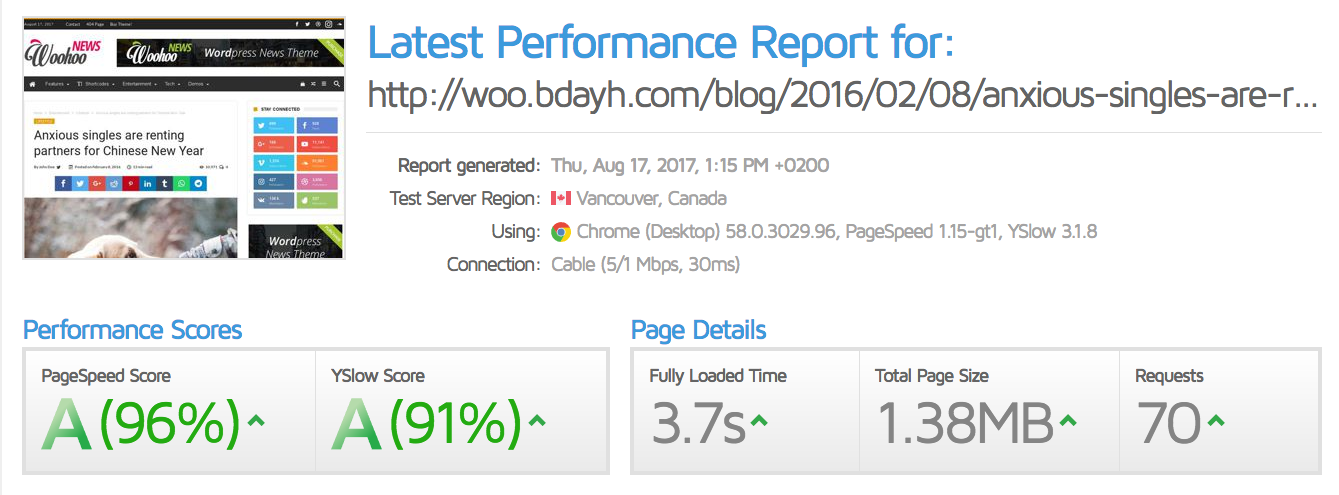Click the Chrome browser icon
The height and width of the screenshot is (495, 1339).
pyautogui.click(x=561, y=232)
